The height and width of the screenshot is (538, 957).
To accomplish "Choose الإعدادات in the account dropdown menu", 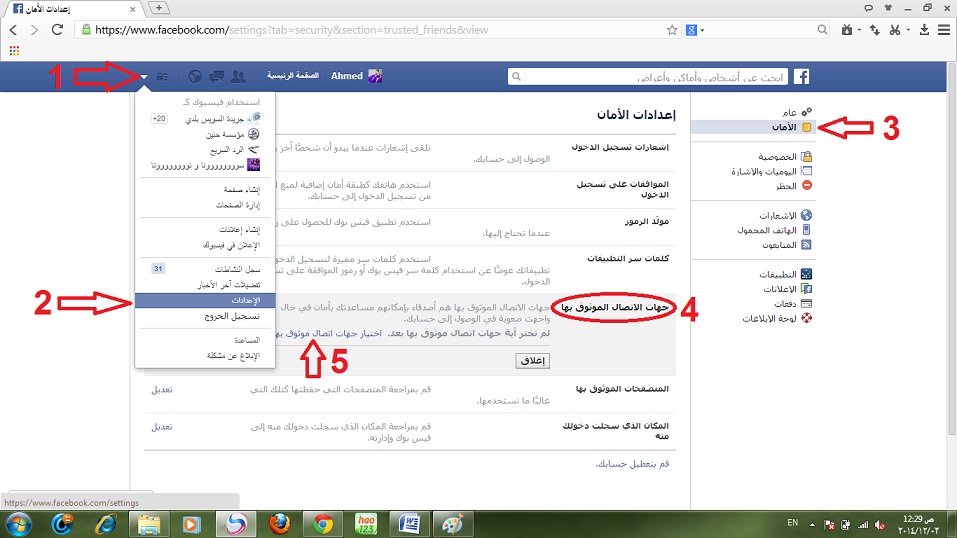I will pyautogui.click(x=205, y=300).
